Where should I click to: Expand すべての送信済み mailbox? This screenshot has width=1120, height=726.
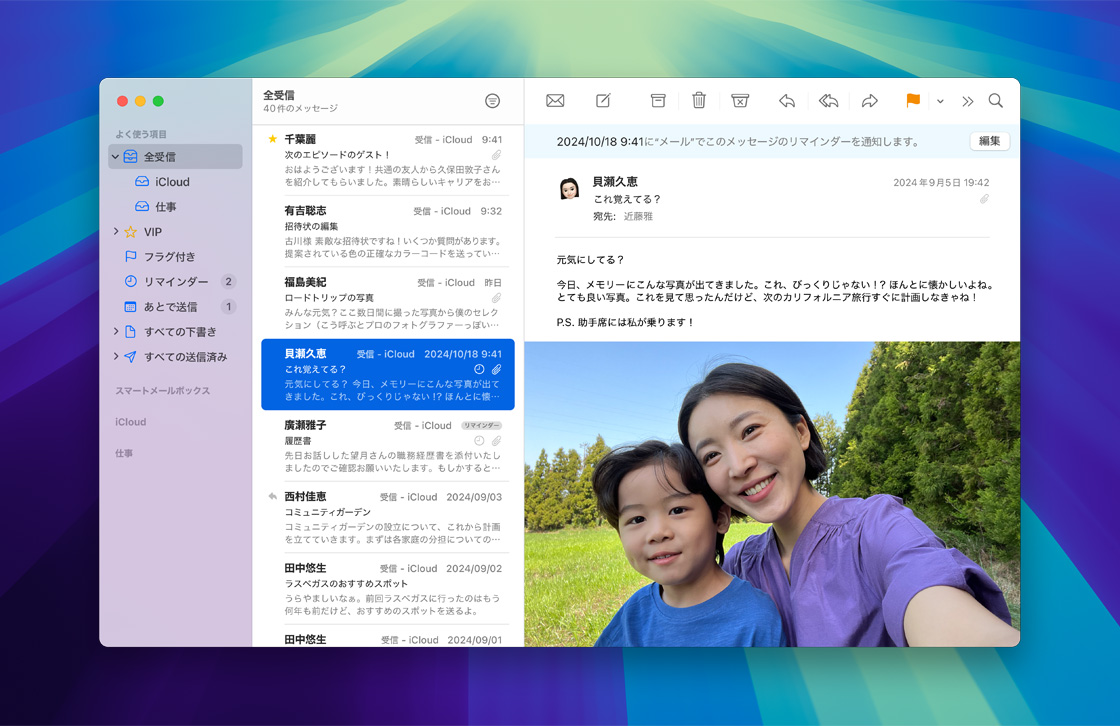pyautogui.click(x=116, y=357)
